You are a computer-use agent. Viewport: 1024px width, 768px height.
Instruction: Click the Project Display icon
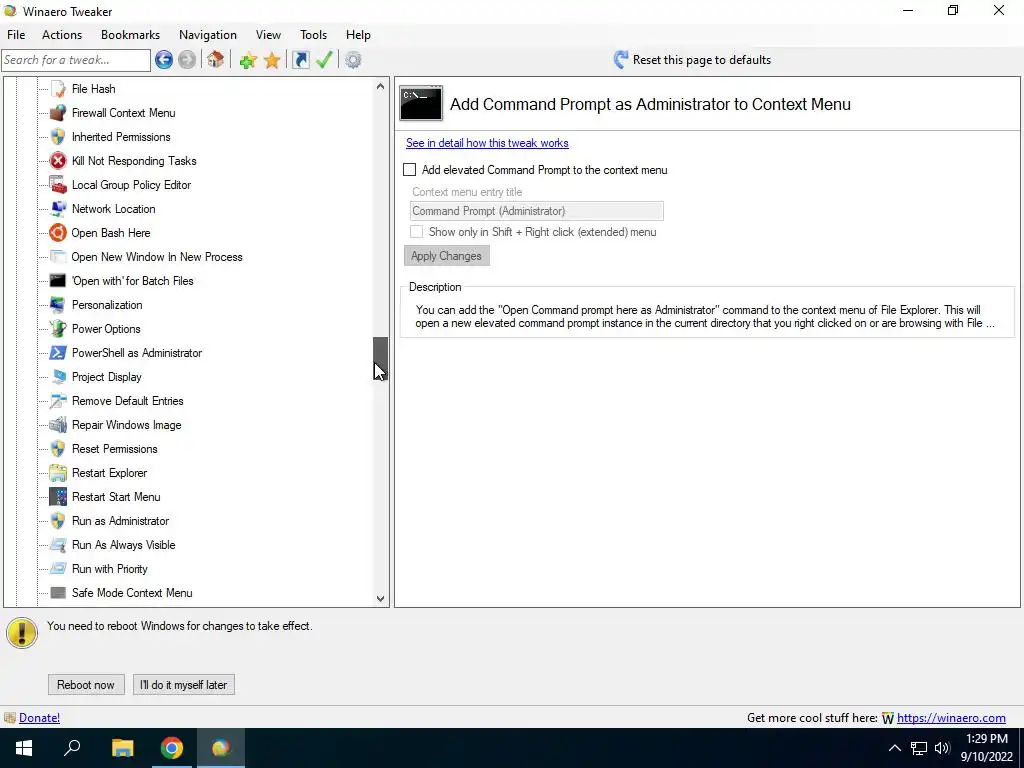click(x=58, y=377)
